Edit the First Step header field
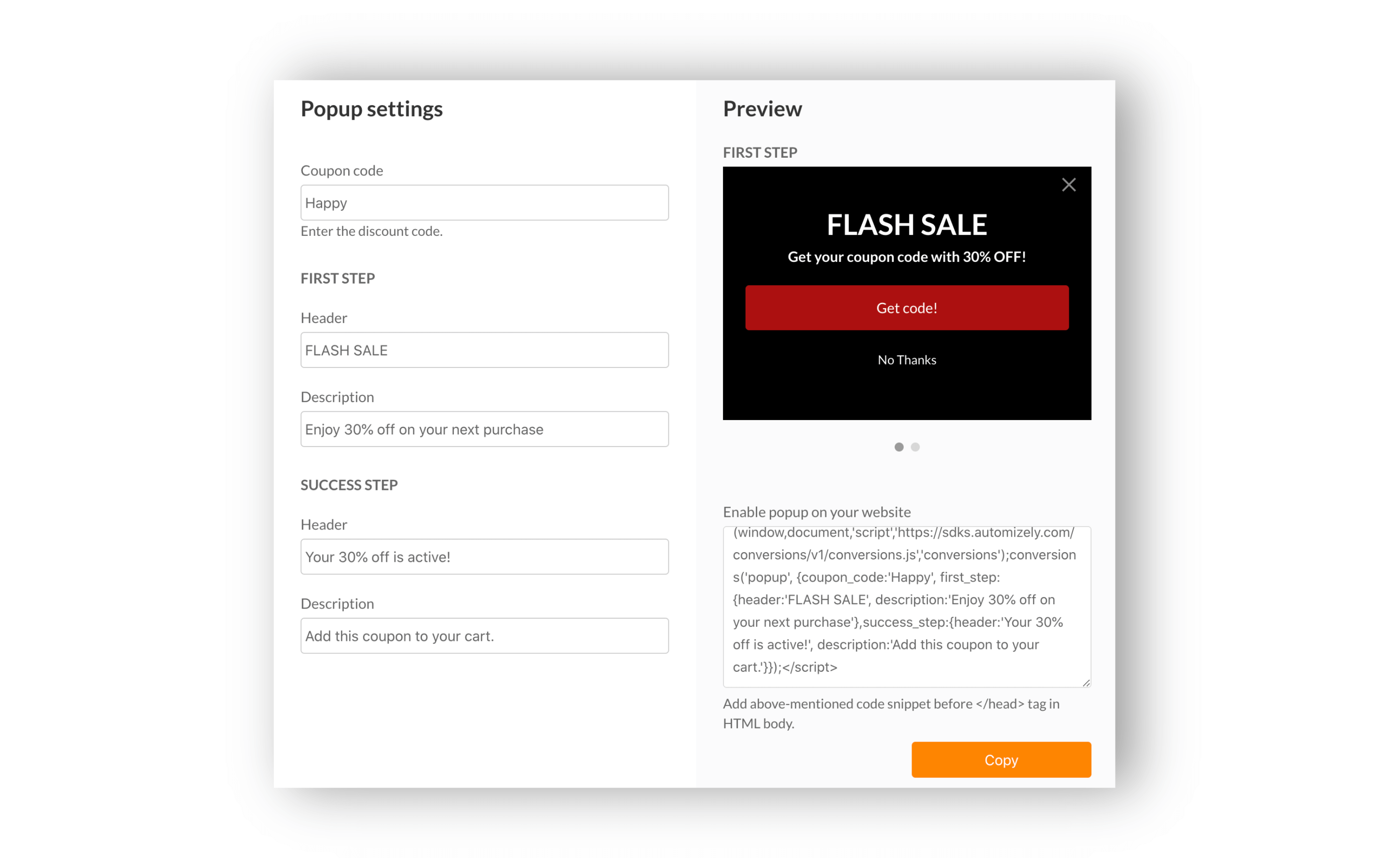 click(x=484, y=350)
